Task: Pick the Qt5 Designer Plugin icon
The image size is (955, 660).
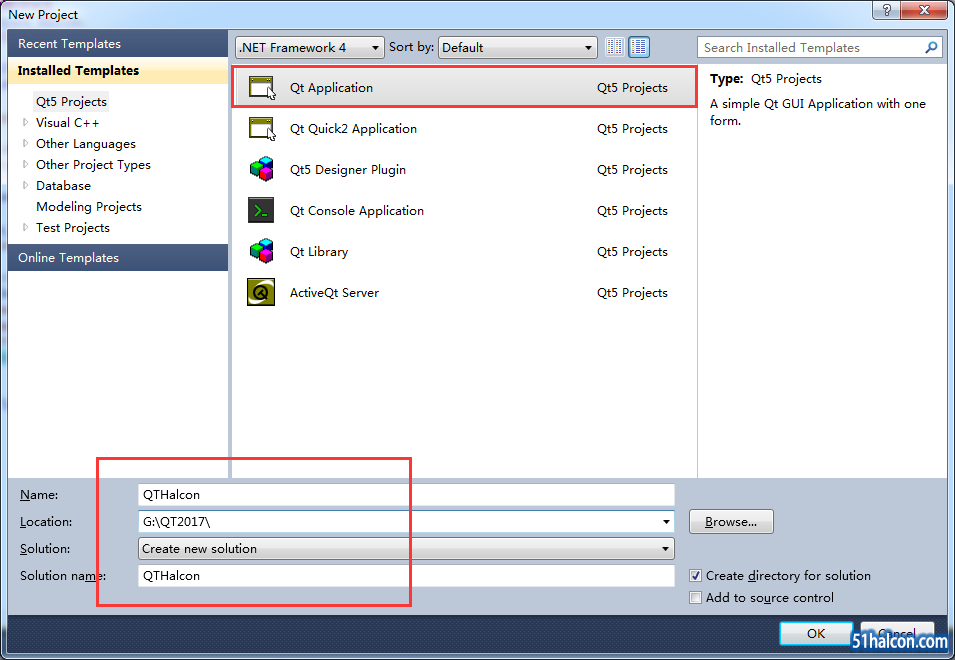Action: tap(262, 169)
